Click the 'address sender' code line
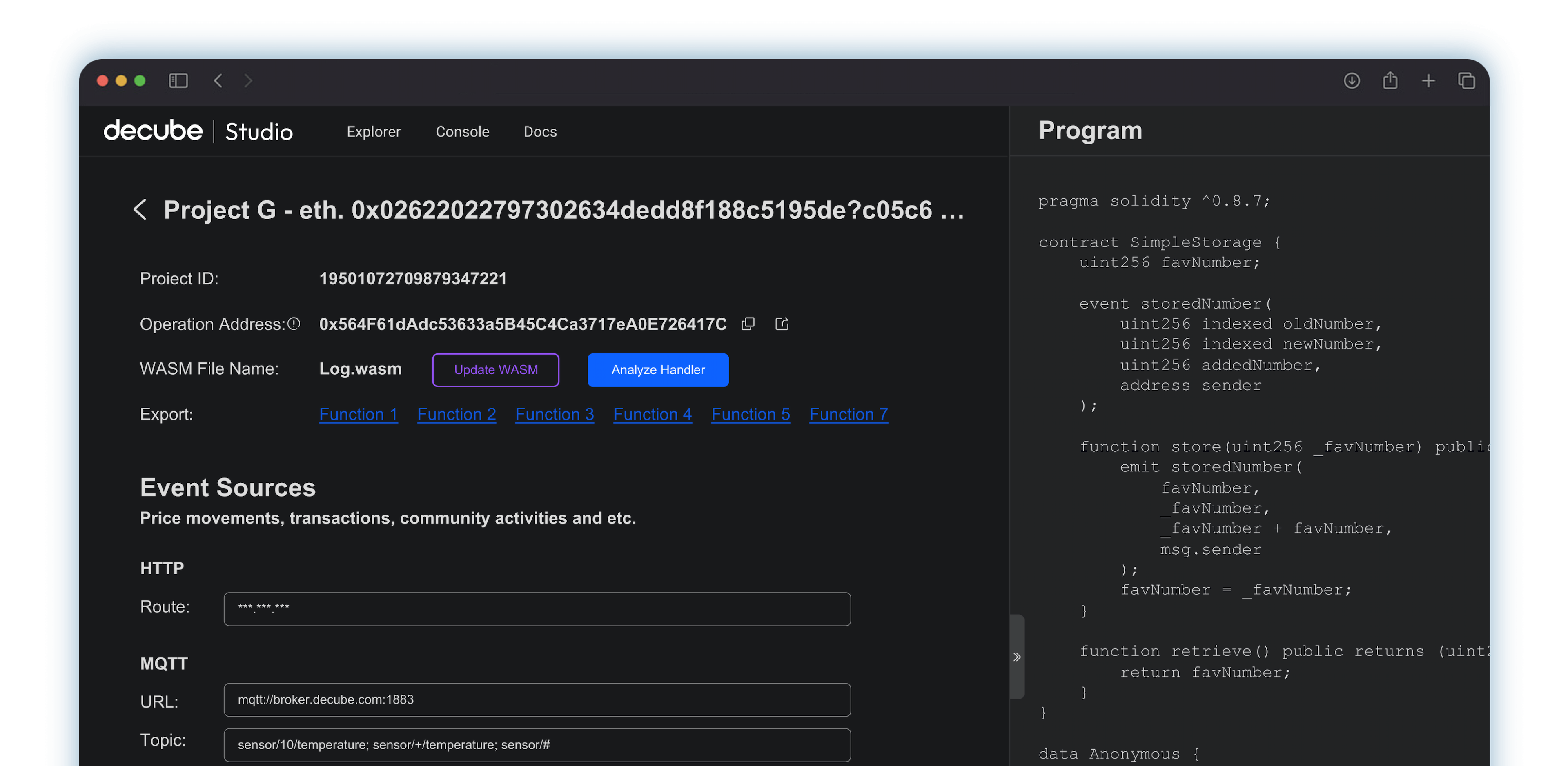 pyautogui.click(x=1191, y=385)
